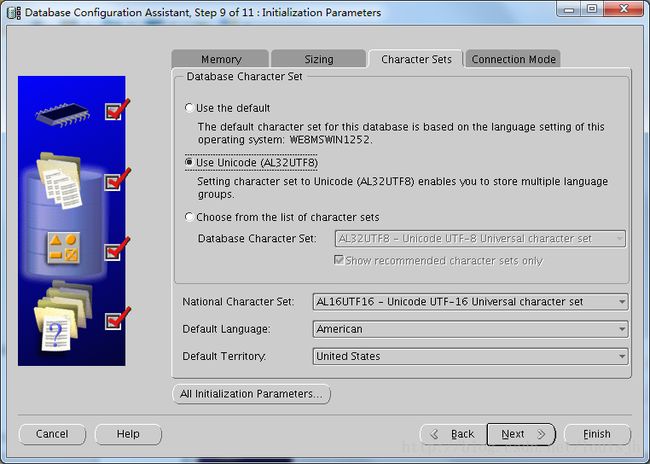650x464 pixels.
Task: Select 'Use Unicode (AL32UTF8)' radio button
Action: (189, 162)
